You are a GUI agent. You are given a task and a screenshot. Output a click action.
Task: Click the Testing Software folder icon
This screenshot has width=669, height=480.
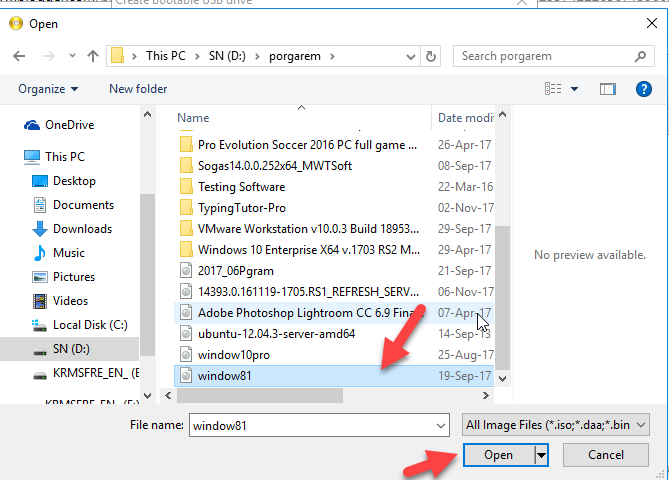pos(186,186)
